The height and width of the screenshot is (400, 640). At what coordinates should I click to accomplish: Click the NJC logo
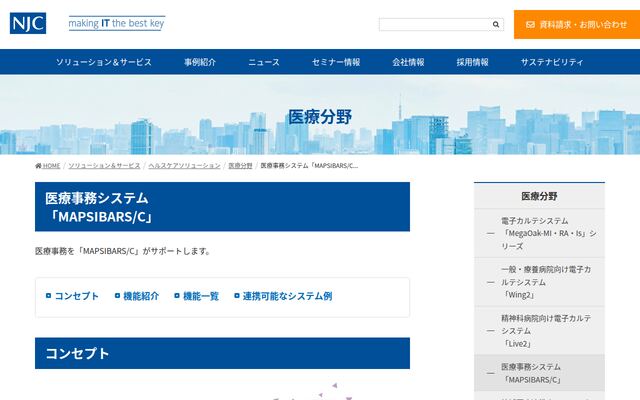point(28,23)
